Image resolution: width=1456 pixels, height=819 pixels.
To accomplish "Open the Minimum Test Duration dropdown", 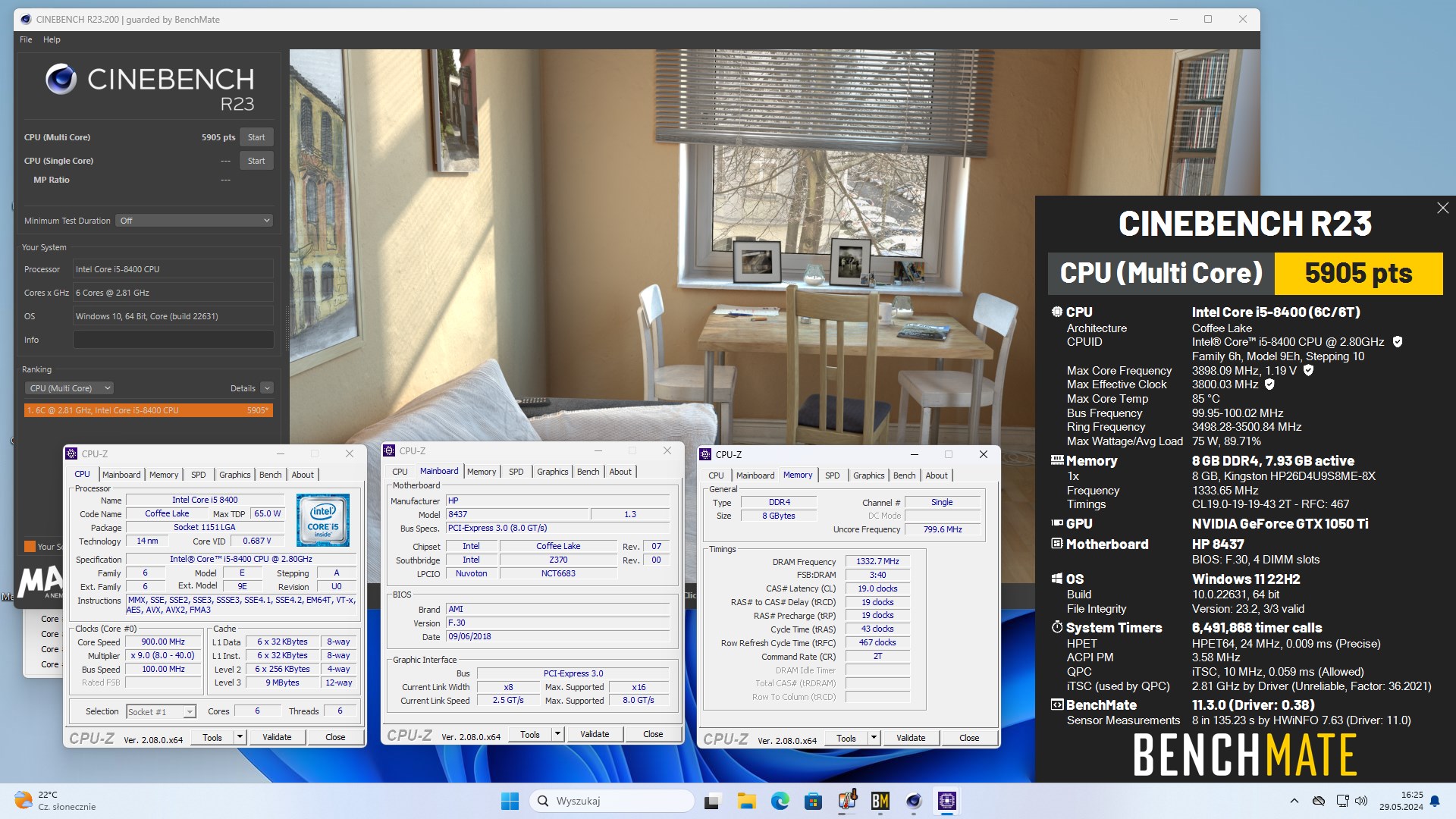I will pyautogui.click(x=194, y=221).
